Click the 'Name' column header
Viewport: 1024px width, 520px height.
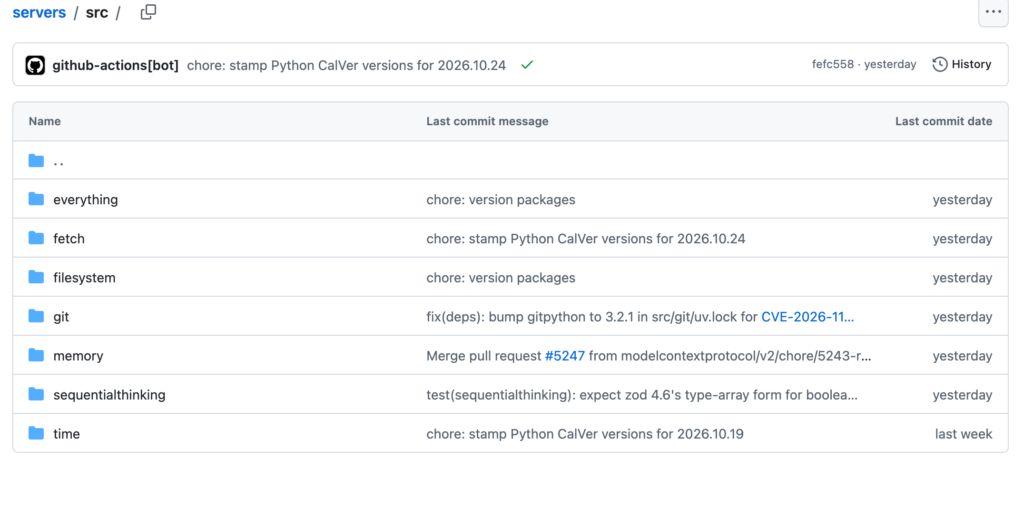pyautogui.click(x=44, y=121)
